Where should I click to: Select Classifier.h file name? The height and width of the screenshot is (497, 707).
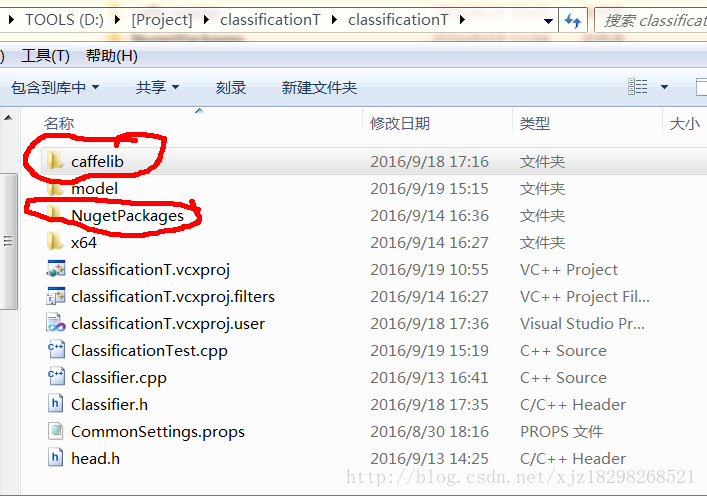coord(110,405)
